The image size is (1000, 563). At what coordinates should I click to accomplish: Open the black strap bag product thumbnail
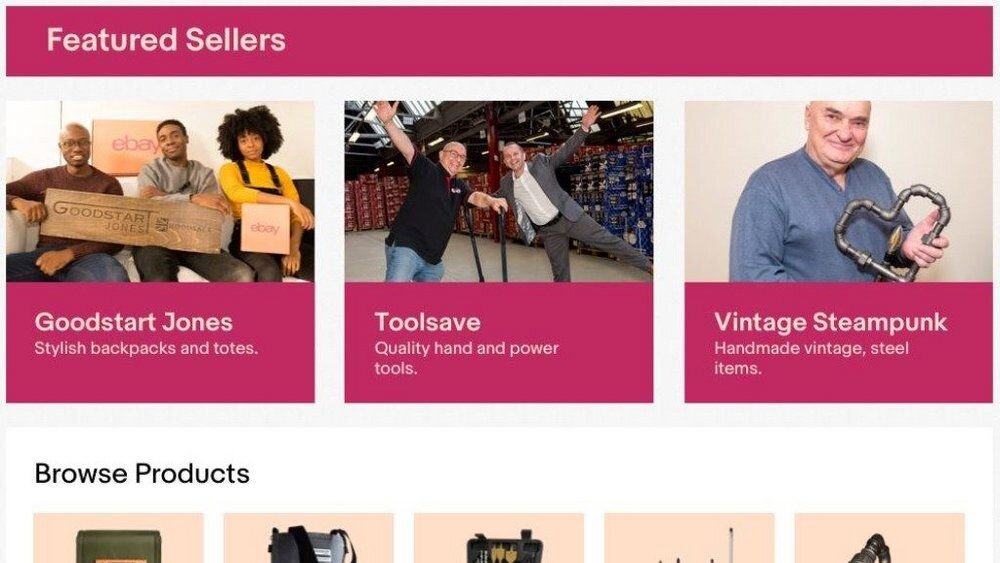[309, 537]
